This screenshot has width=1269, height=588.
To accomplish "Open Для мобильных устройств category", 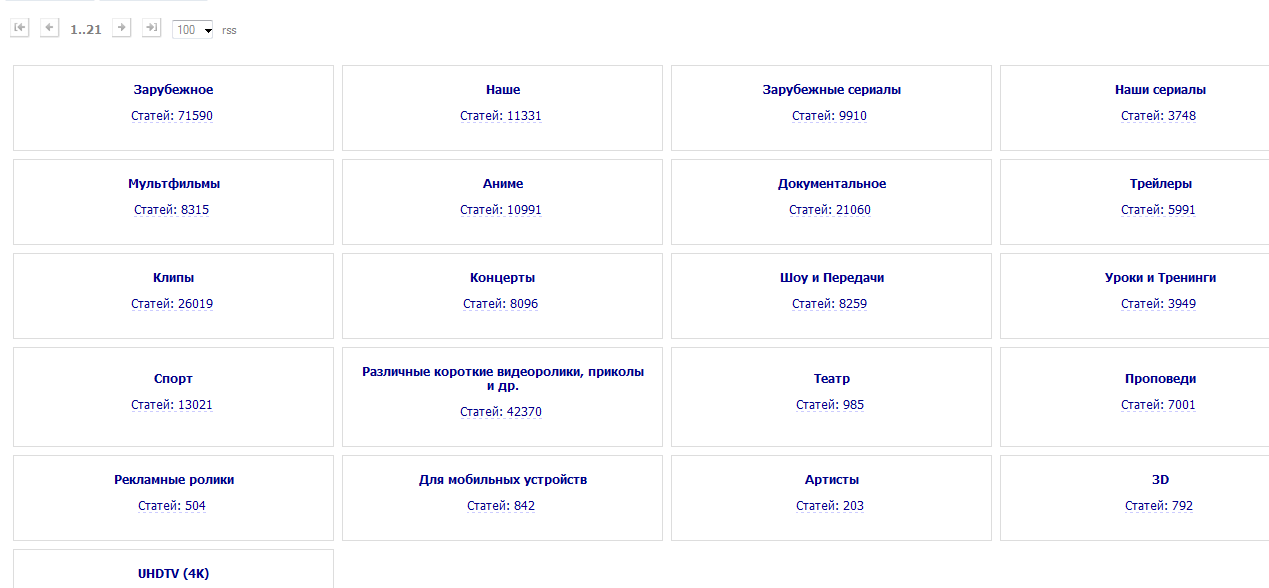I will [x=502, y=480].
